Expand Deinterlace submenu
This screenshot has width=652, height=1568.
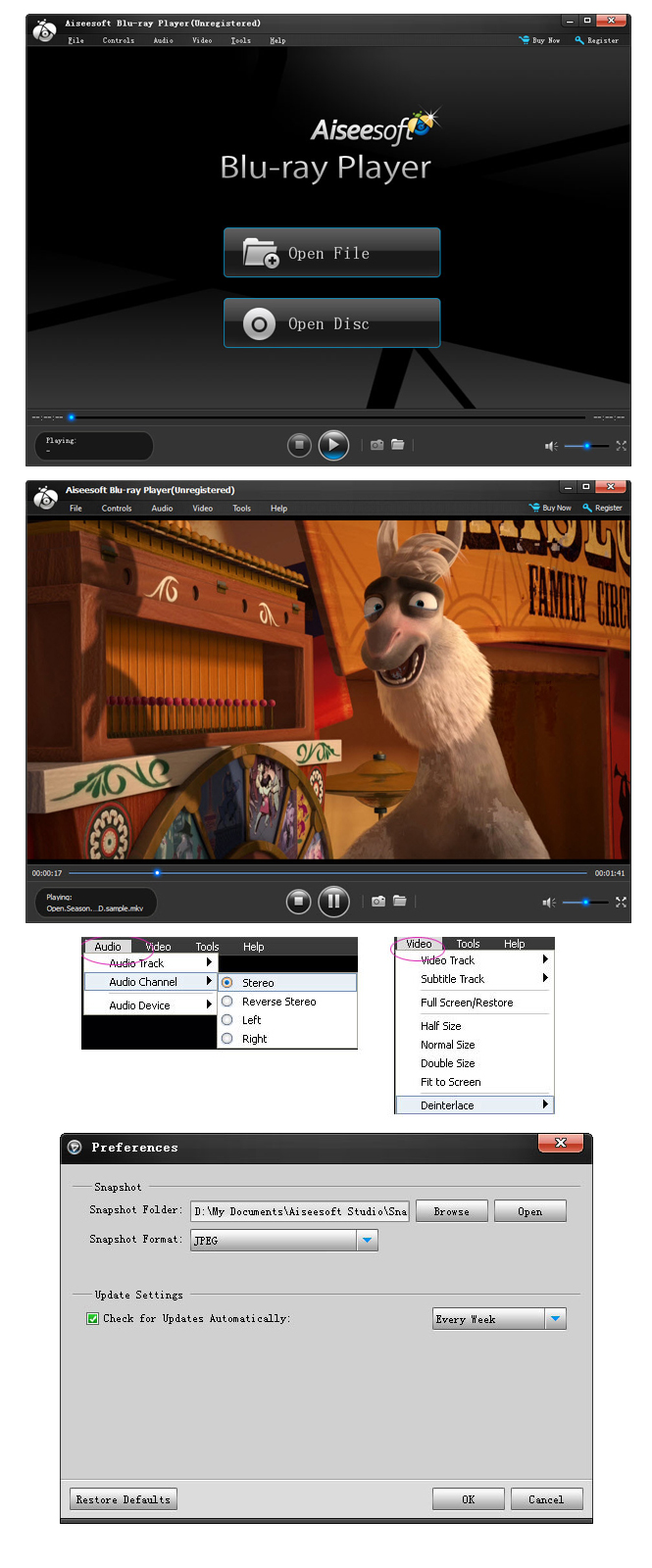pos(475,1104)
